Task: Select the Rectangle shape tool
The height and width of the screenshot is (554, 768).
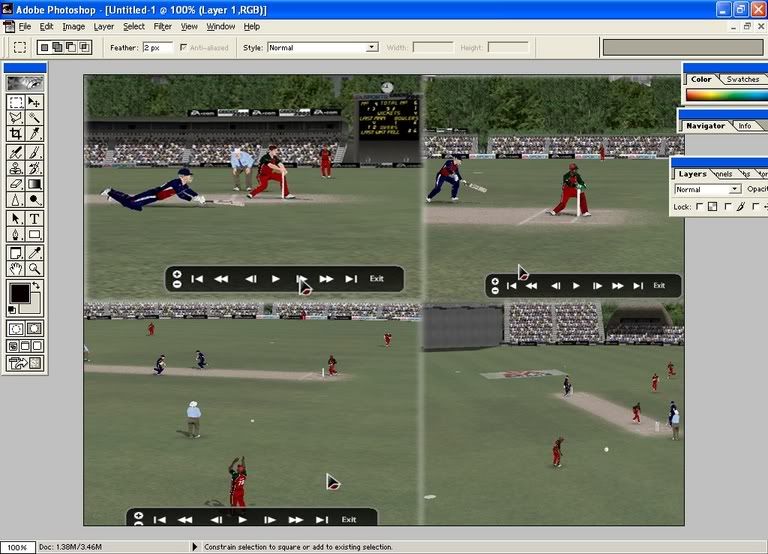Action: pos(34,234)
